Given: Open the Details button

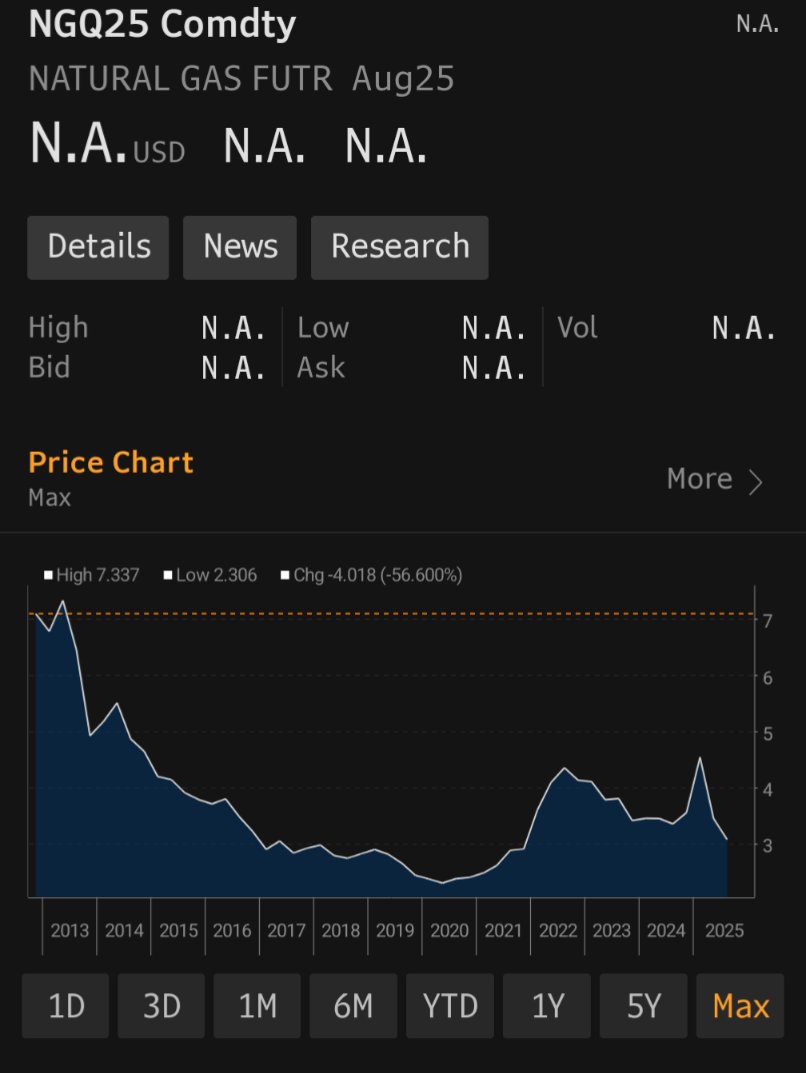Looking at the screenshot, I should [x=98, y=247].
